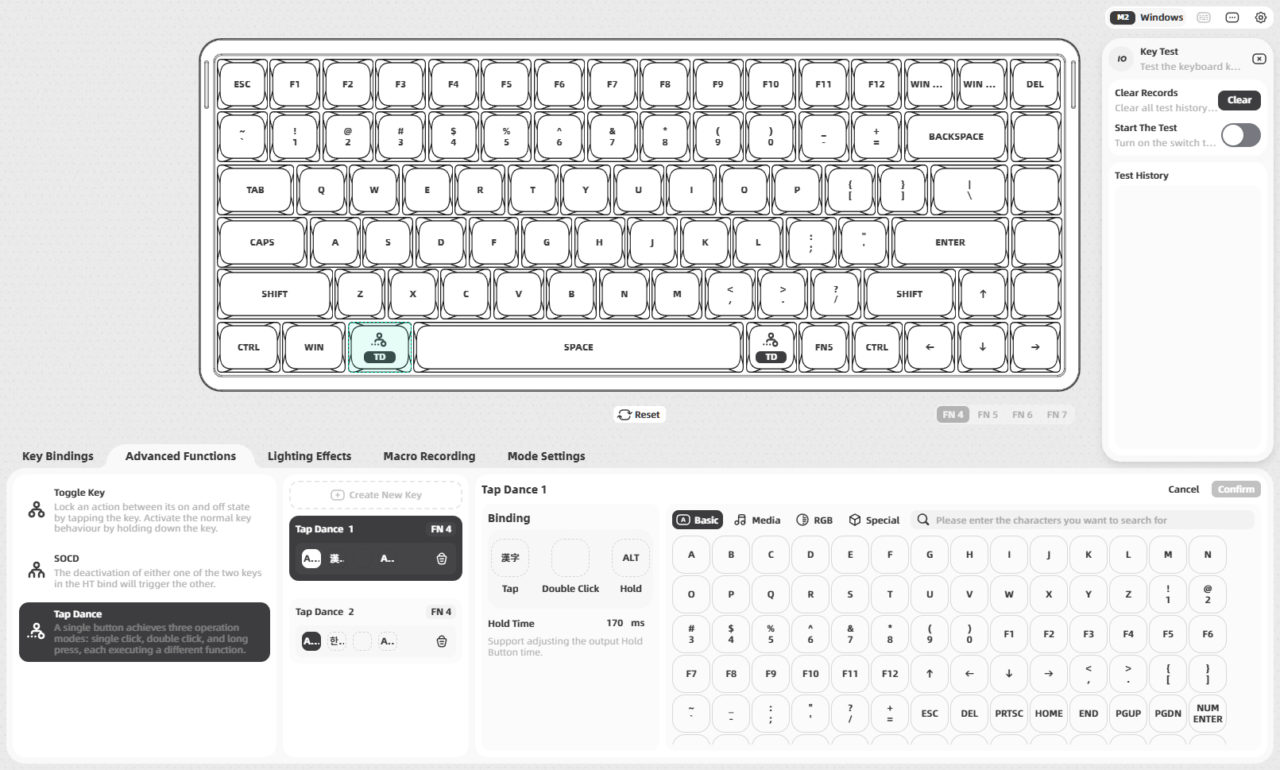Select the TD key right of Space
Screen dimensions: 1280x770
(x=771, y=347)
